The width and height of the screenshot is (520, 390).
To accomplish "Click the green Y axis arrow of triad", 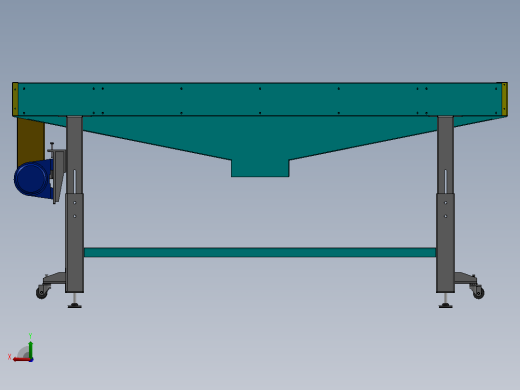I will click(31, 349).
